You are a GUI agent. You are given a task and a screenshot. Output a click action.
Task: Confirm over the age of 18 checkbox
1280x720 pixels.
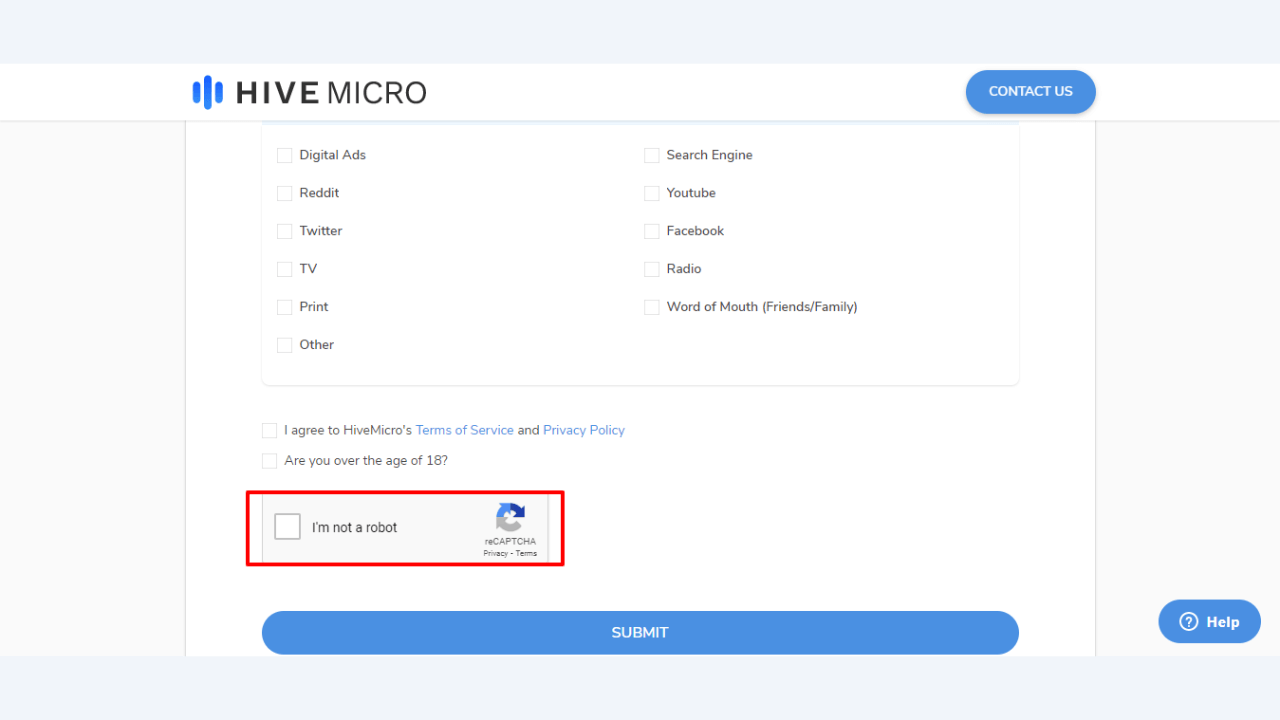click(270, 461)
